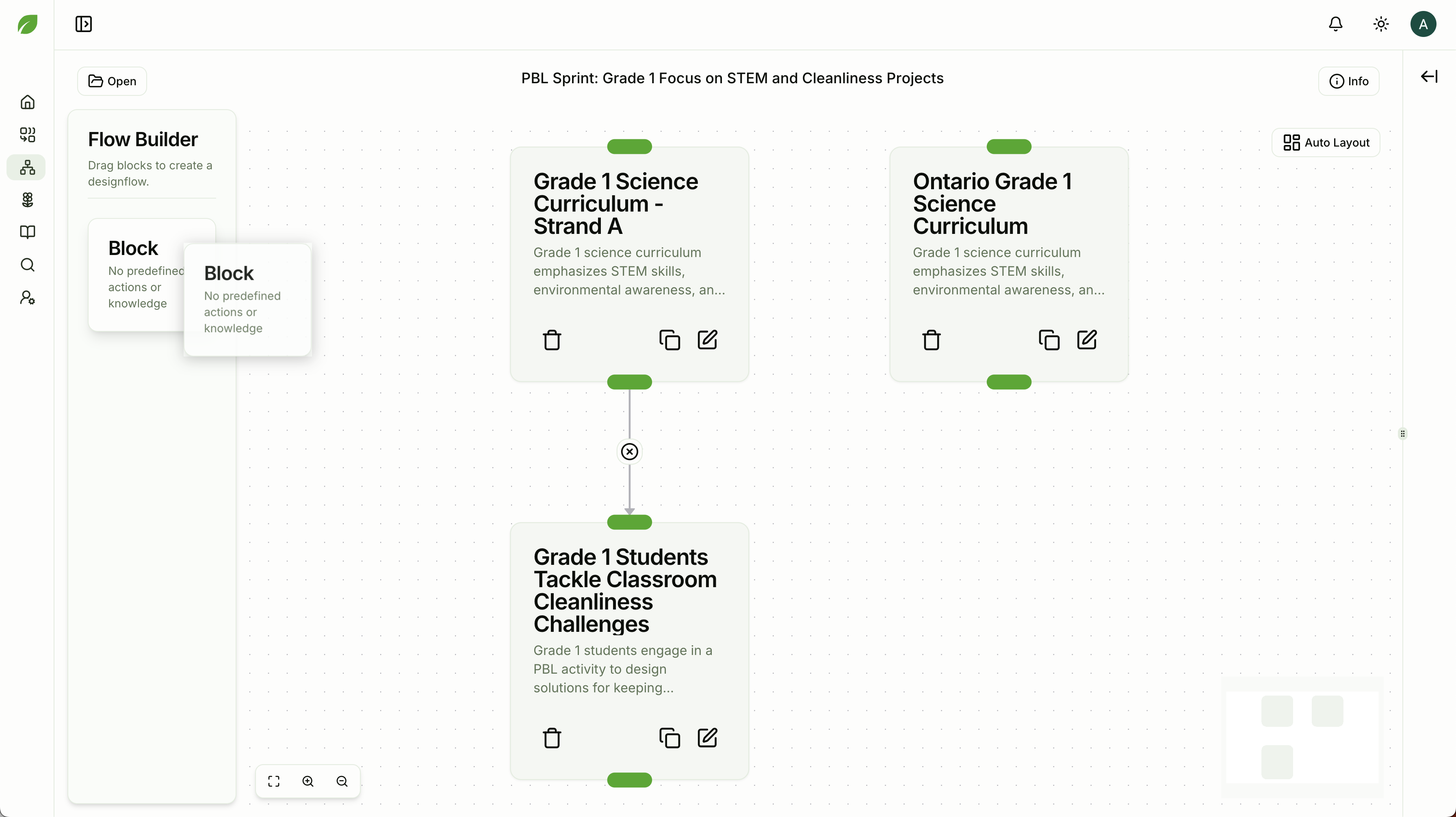1456x817 pixels.
Task: Show flow Info details
Action: [x=1349, y=81]
